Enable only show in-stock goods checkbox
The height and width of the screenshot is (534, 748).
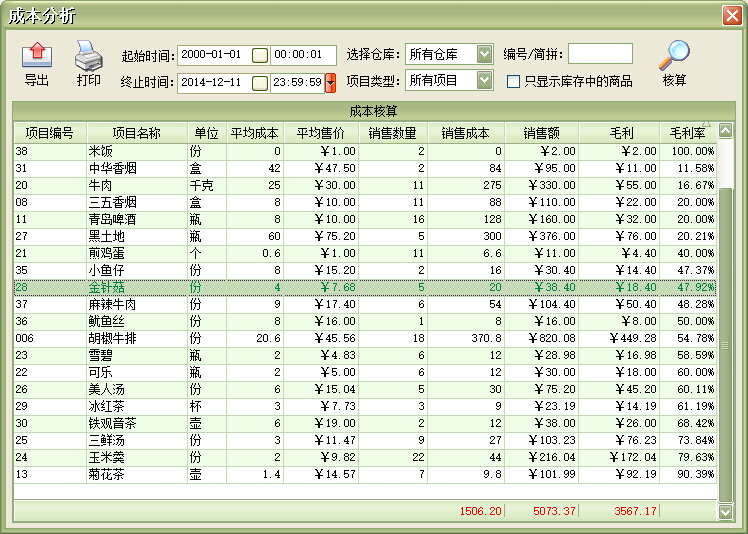coord(514,81)
